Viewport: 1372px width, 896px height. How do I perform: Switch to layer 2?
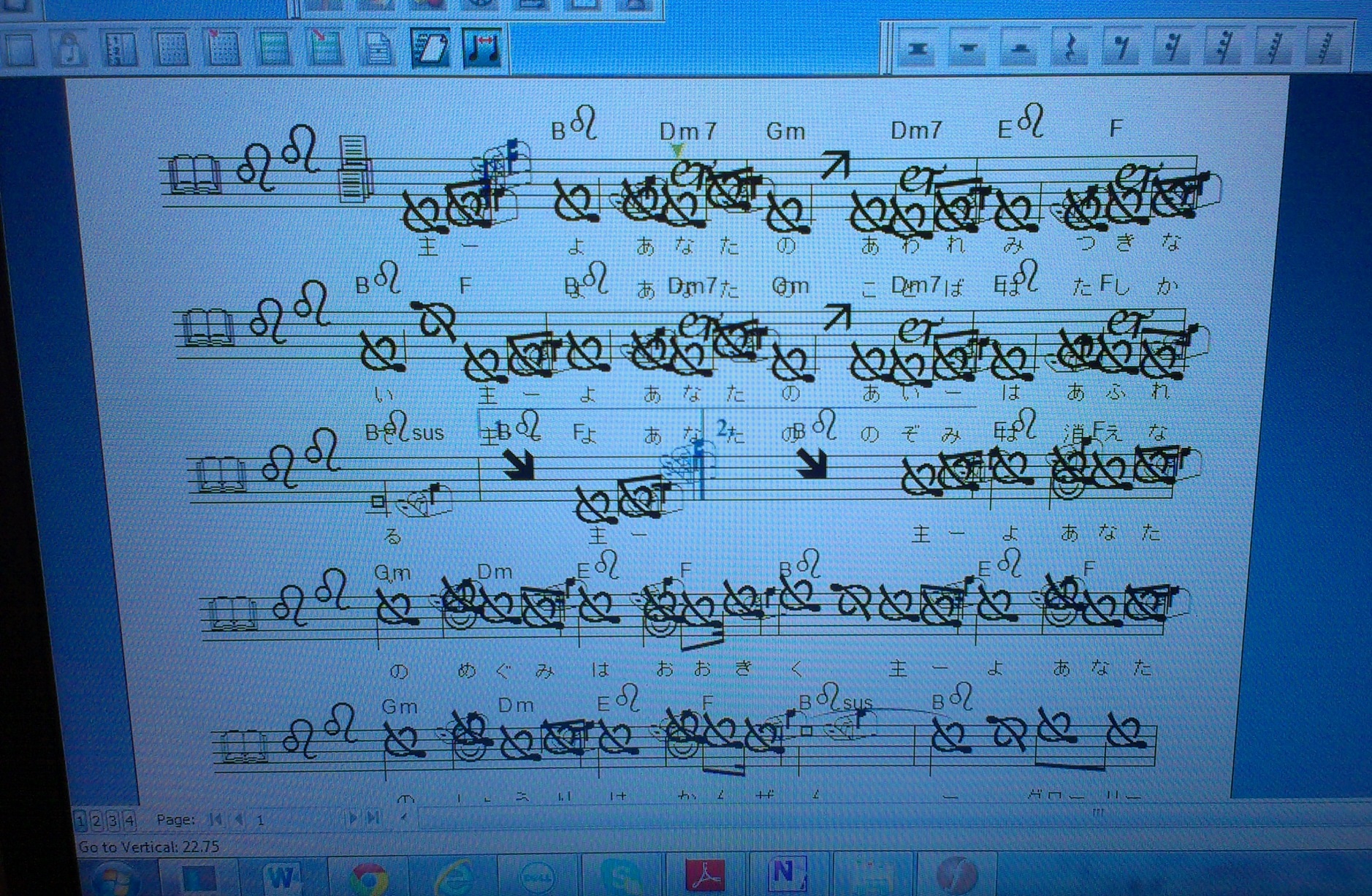96,821
